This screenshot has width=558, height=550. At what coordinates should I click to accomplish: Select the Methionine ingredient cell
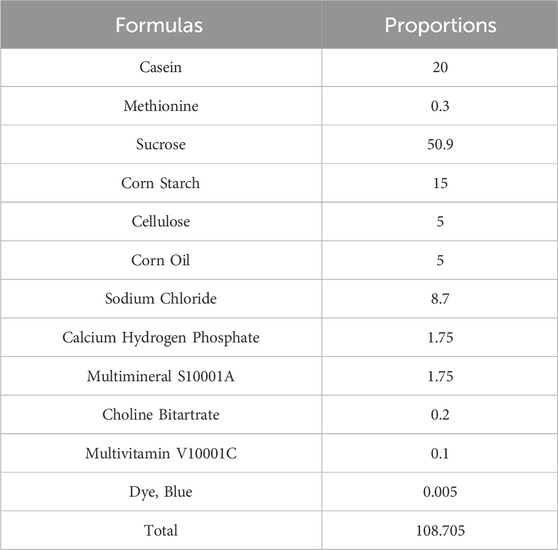(161, 106)
